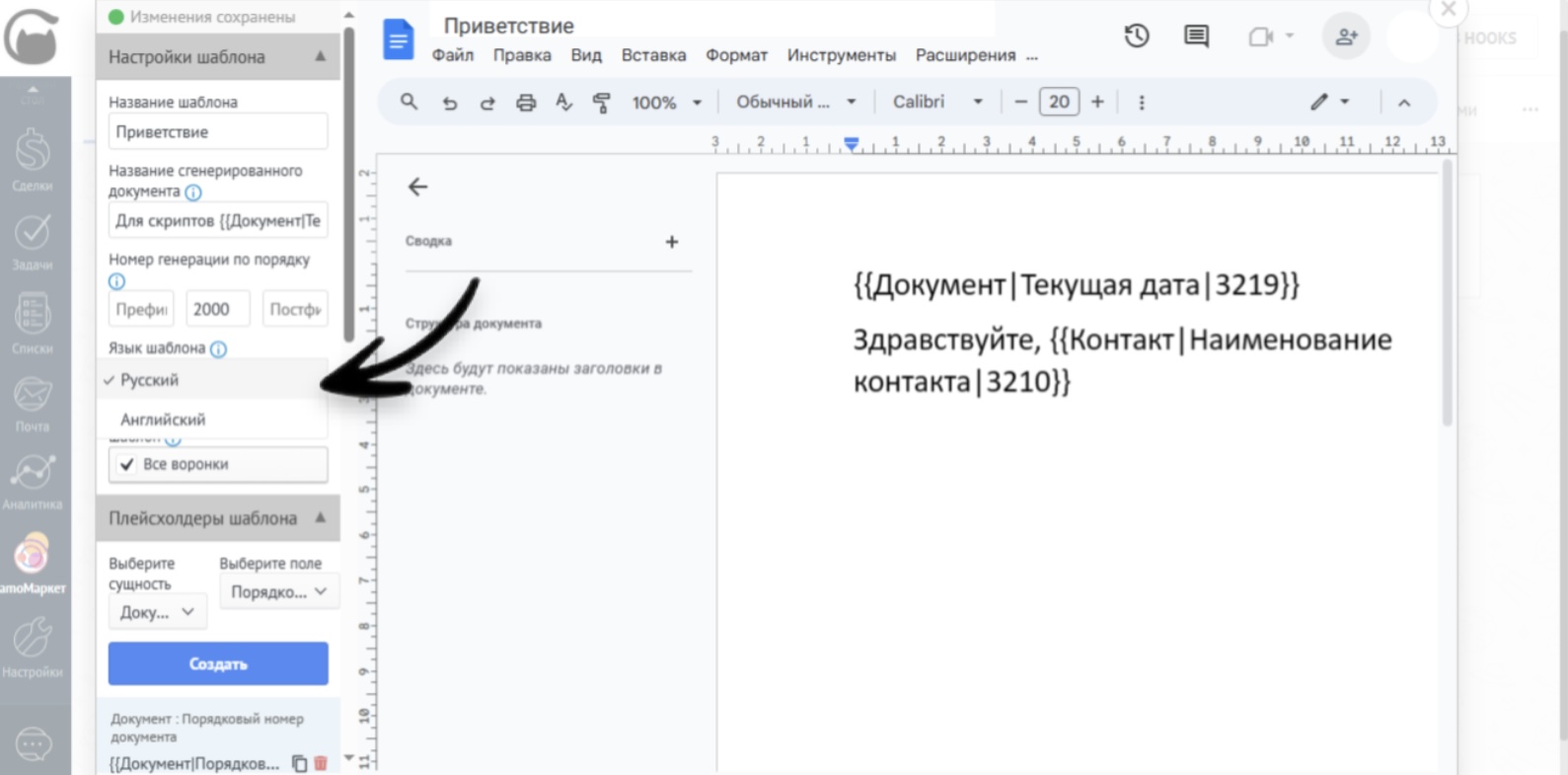1568x775 pixels.
Task: Click the amoCRM logo at top left
Action: (33, 38)
